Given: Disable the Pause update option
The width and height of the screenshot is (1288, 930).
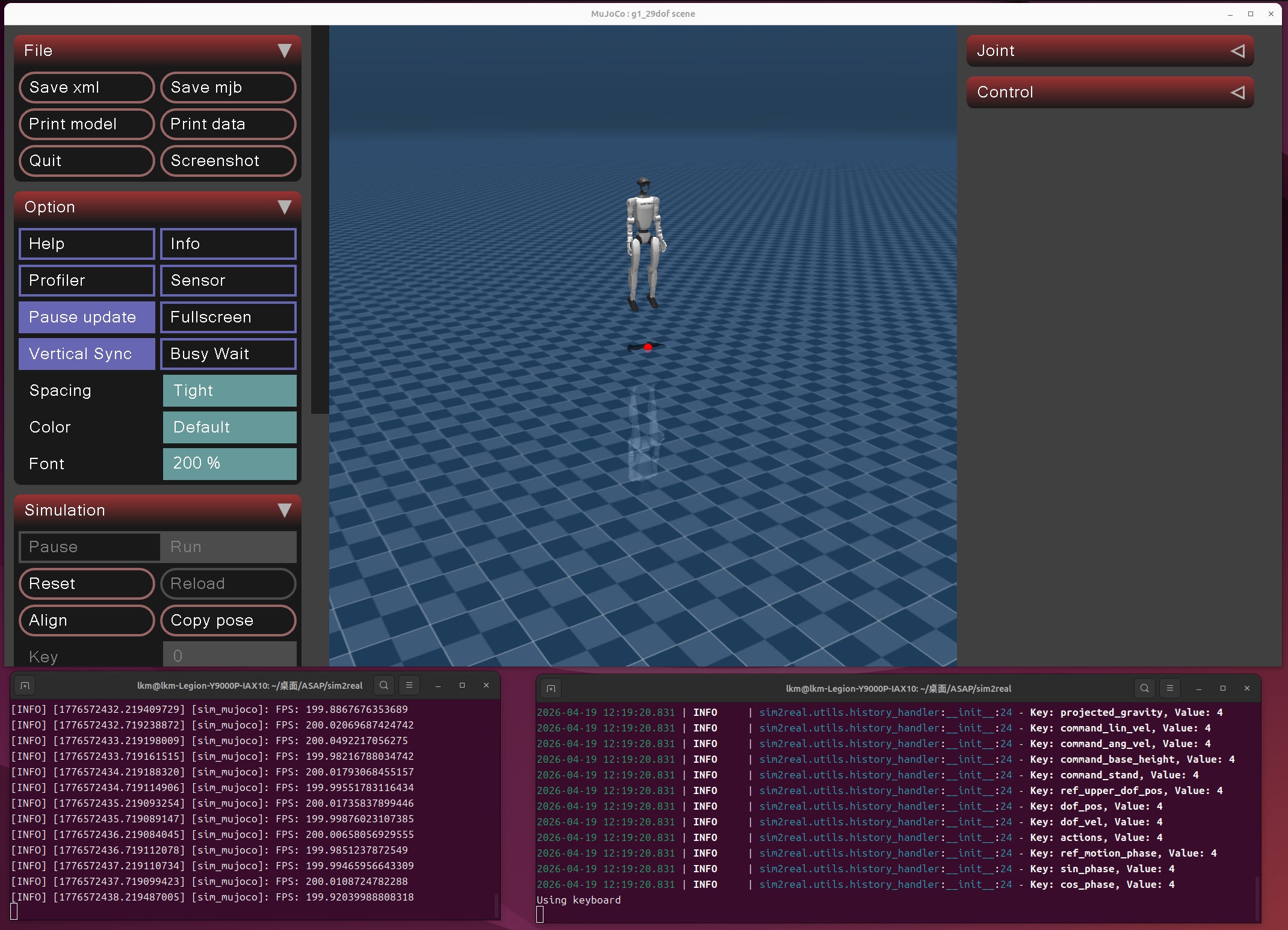Looking at the screenshot, I should [87, 317].
